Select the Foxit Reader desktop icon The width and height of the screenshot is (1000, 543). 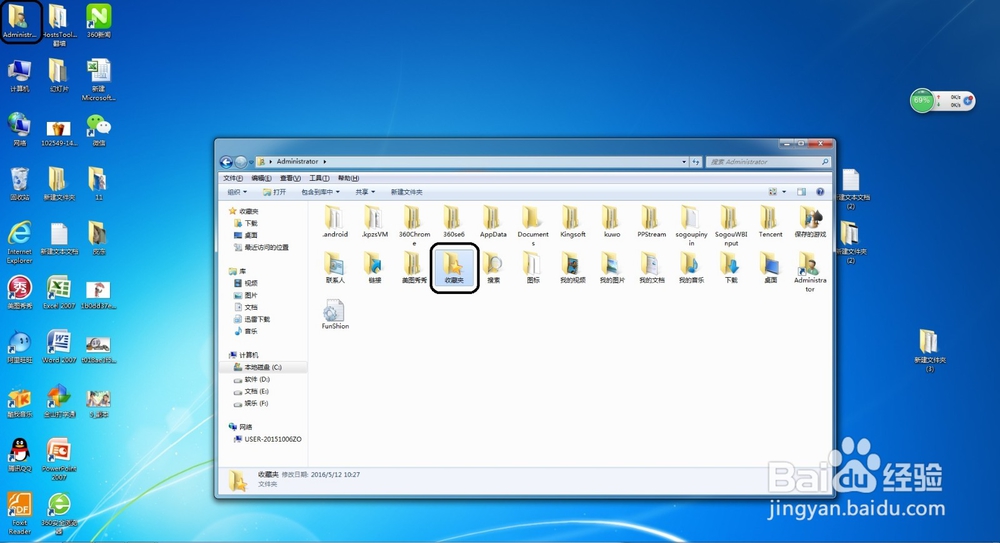coord(20,514)
